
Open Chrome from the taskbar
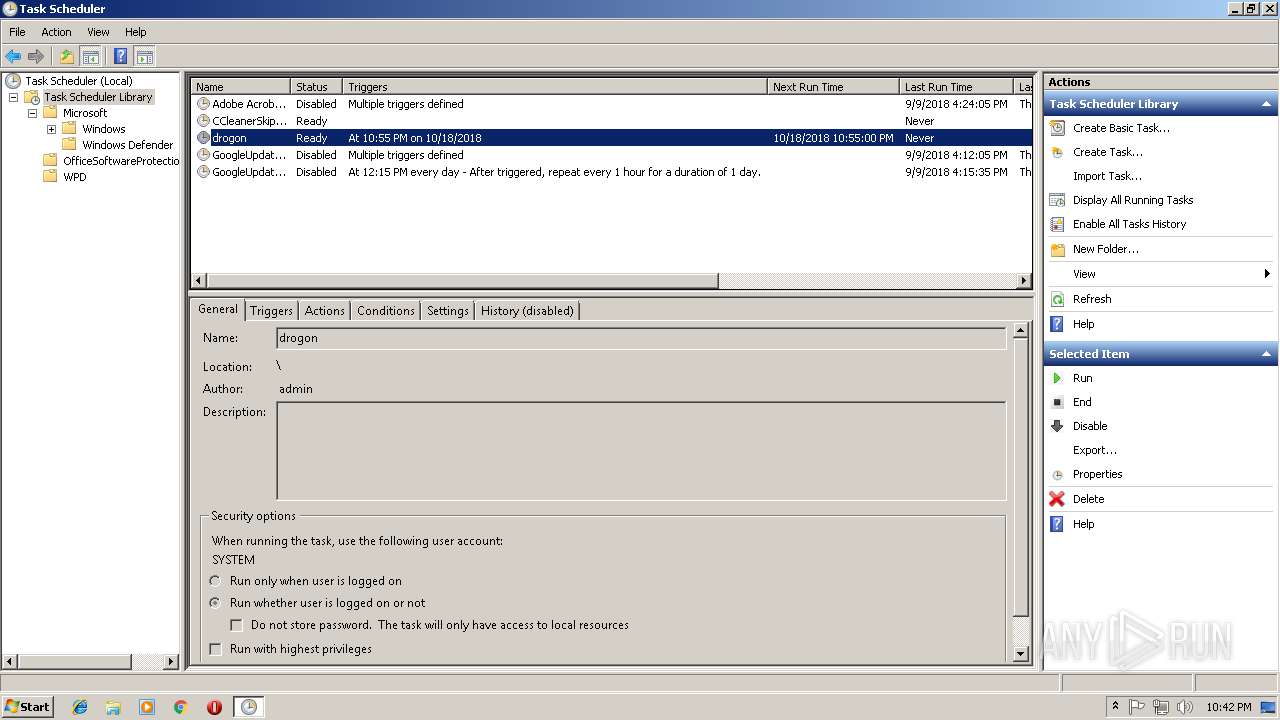(x=180, y=707)
